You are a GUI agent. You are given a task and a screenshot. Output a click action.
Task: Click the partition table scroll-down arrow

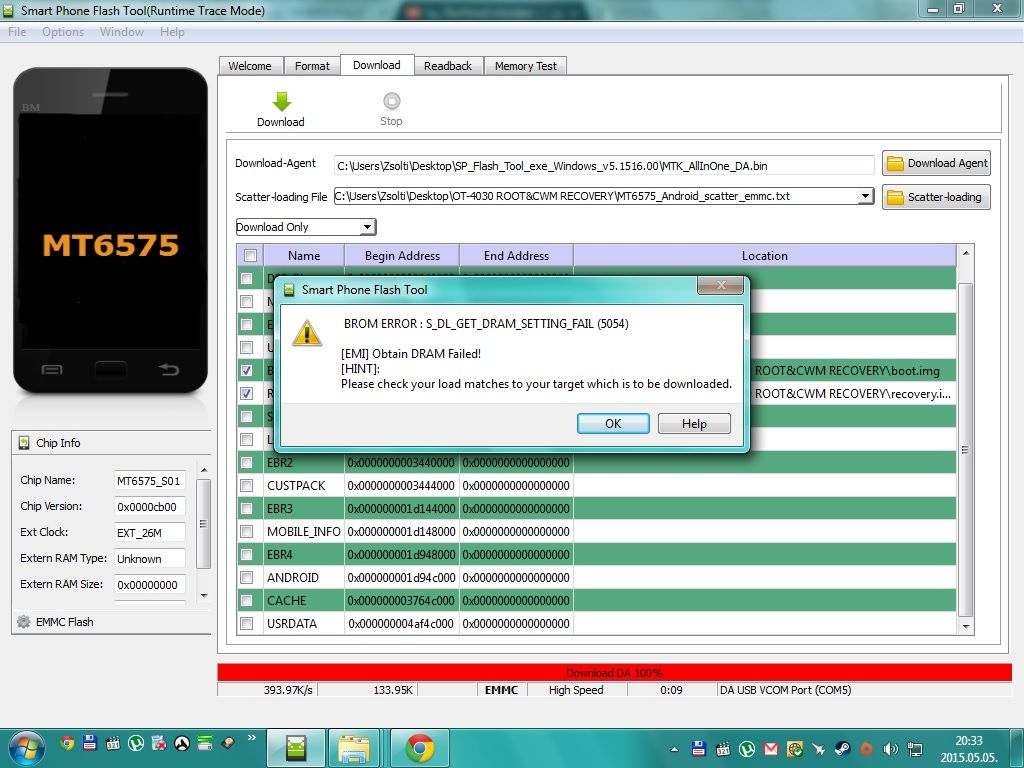click(966, 626)
